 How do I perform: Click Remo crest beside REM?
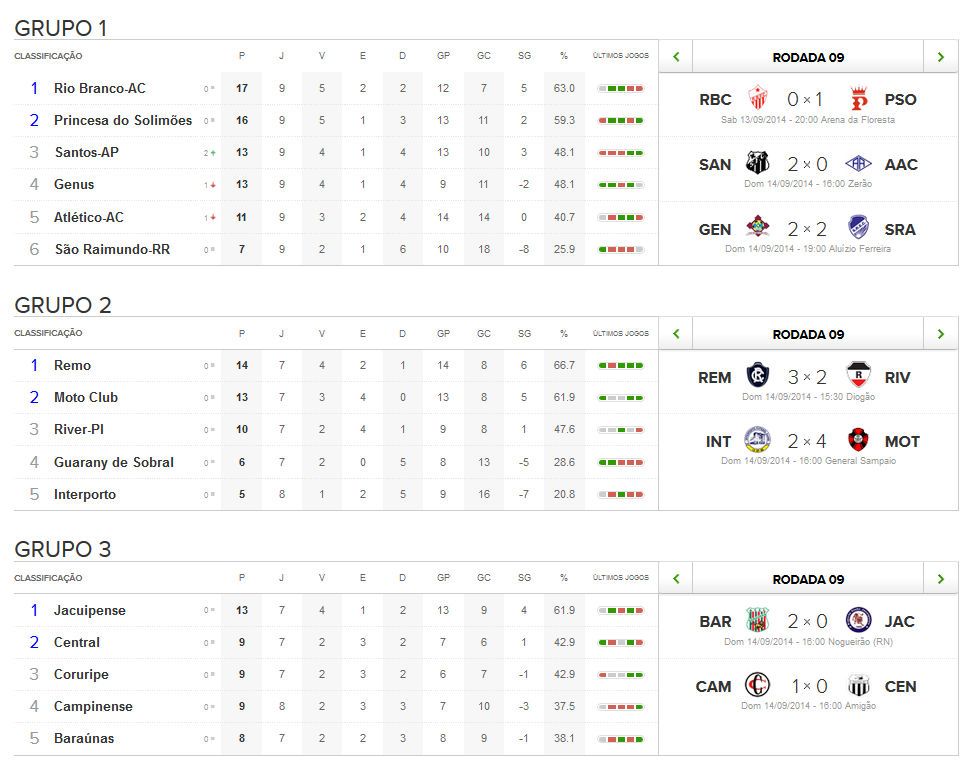758,377
